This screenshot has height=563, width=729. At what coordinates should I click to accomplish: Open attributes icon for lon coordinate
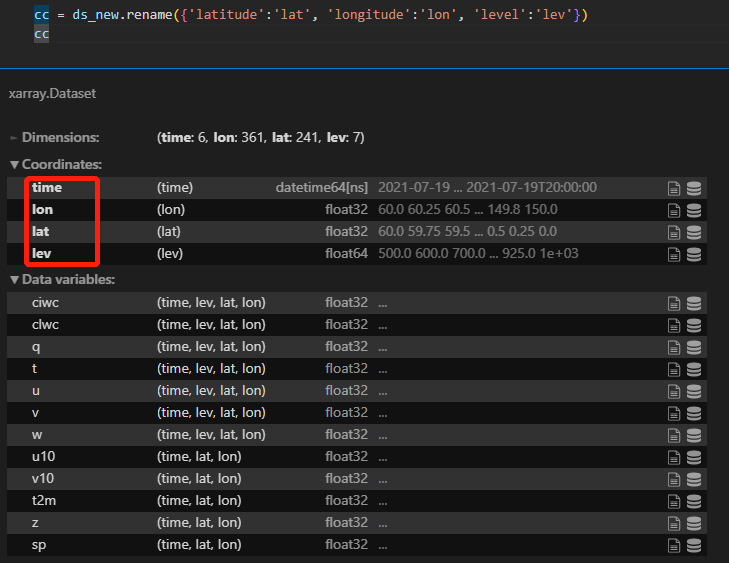click(x=675, y=210)
